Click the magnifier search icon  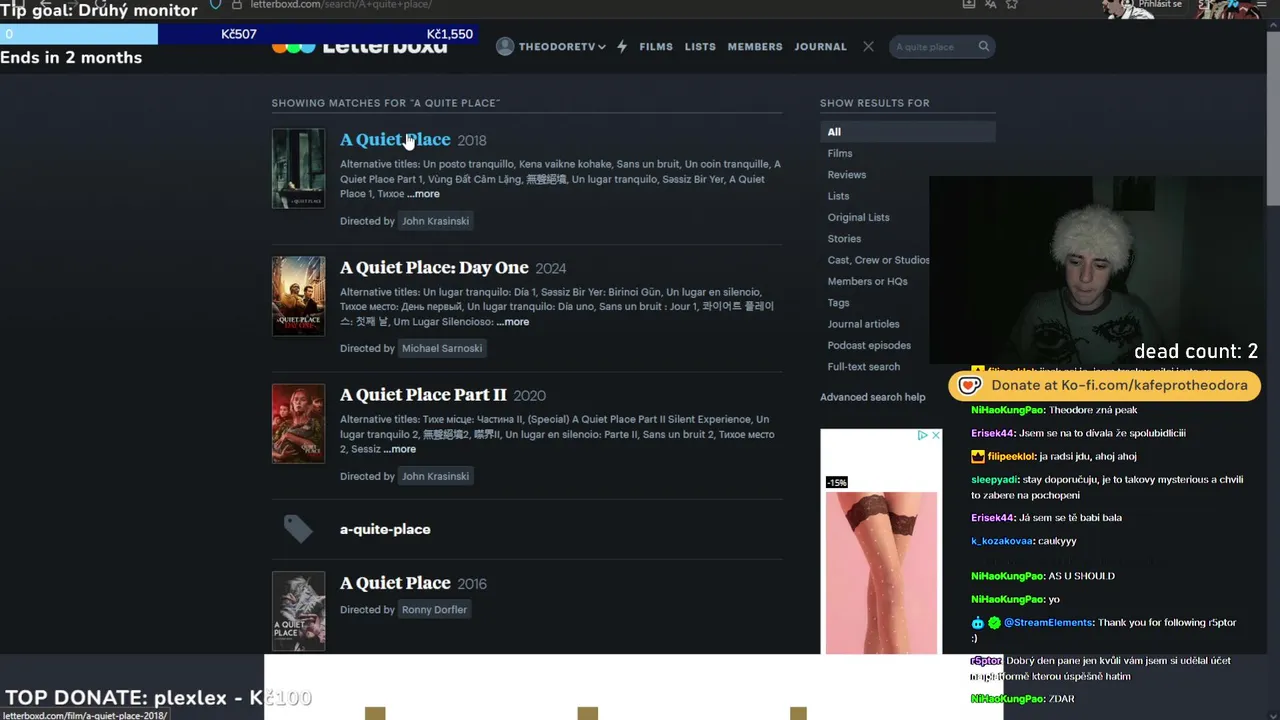(x=984, y=47)
